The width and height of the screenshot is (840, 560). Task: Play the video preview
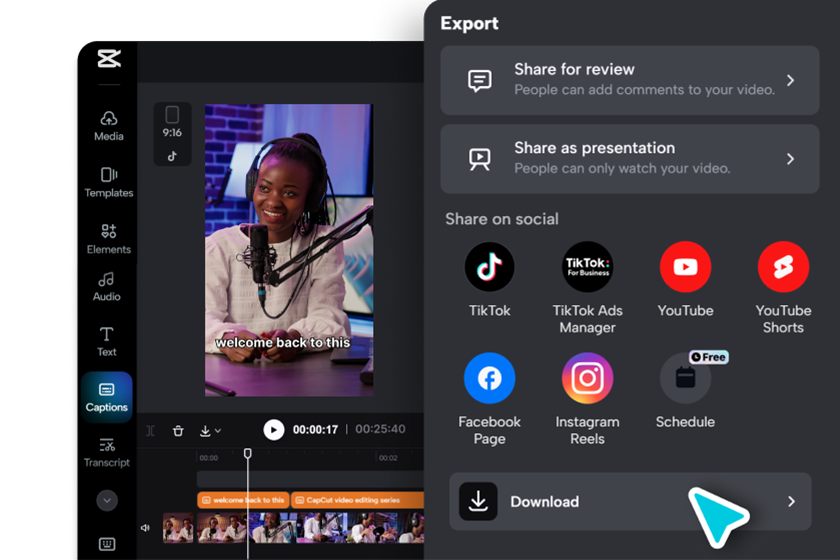point(273,429)
